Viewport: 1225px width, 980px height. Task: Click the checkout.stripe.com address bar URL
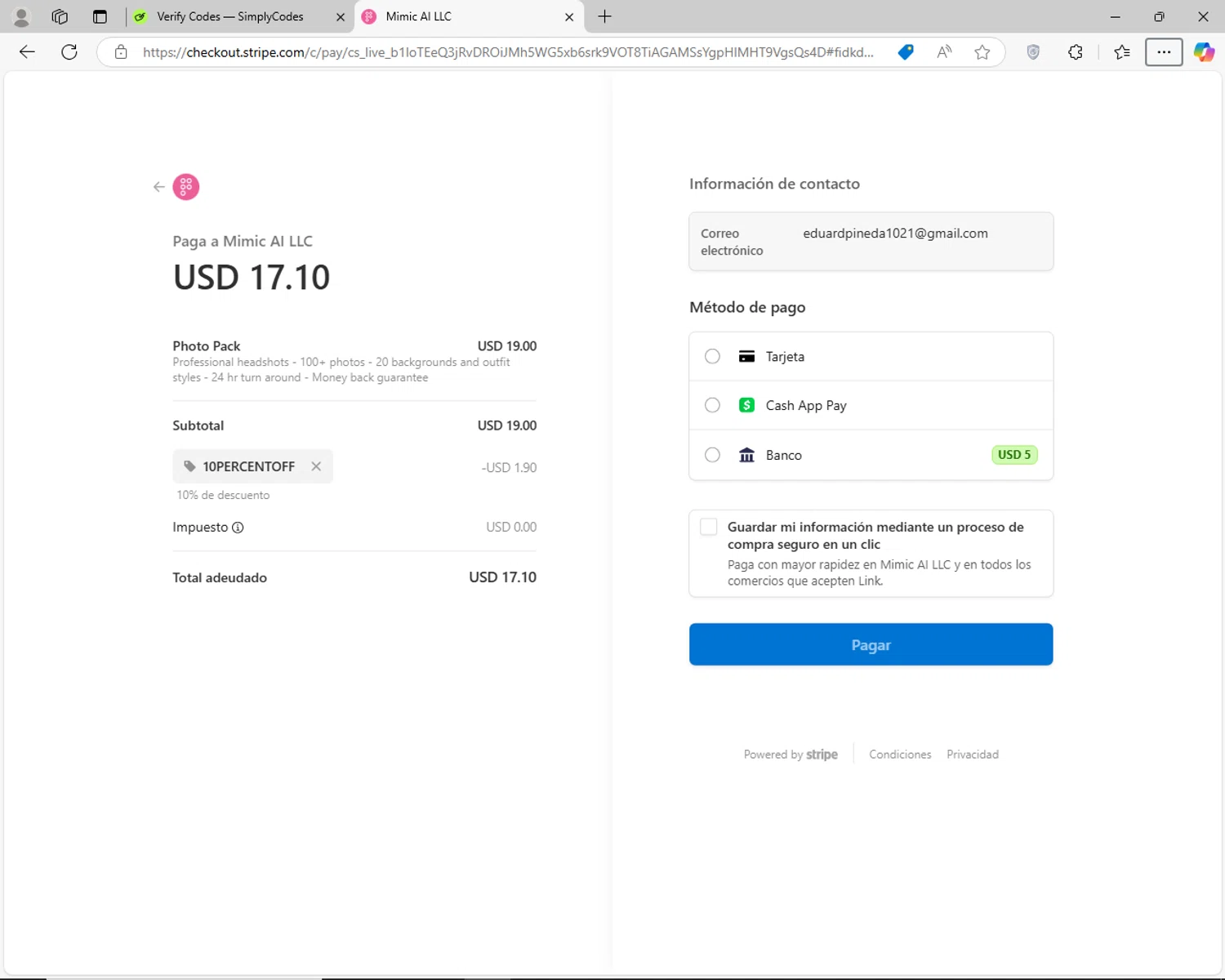coord(508,52)
